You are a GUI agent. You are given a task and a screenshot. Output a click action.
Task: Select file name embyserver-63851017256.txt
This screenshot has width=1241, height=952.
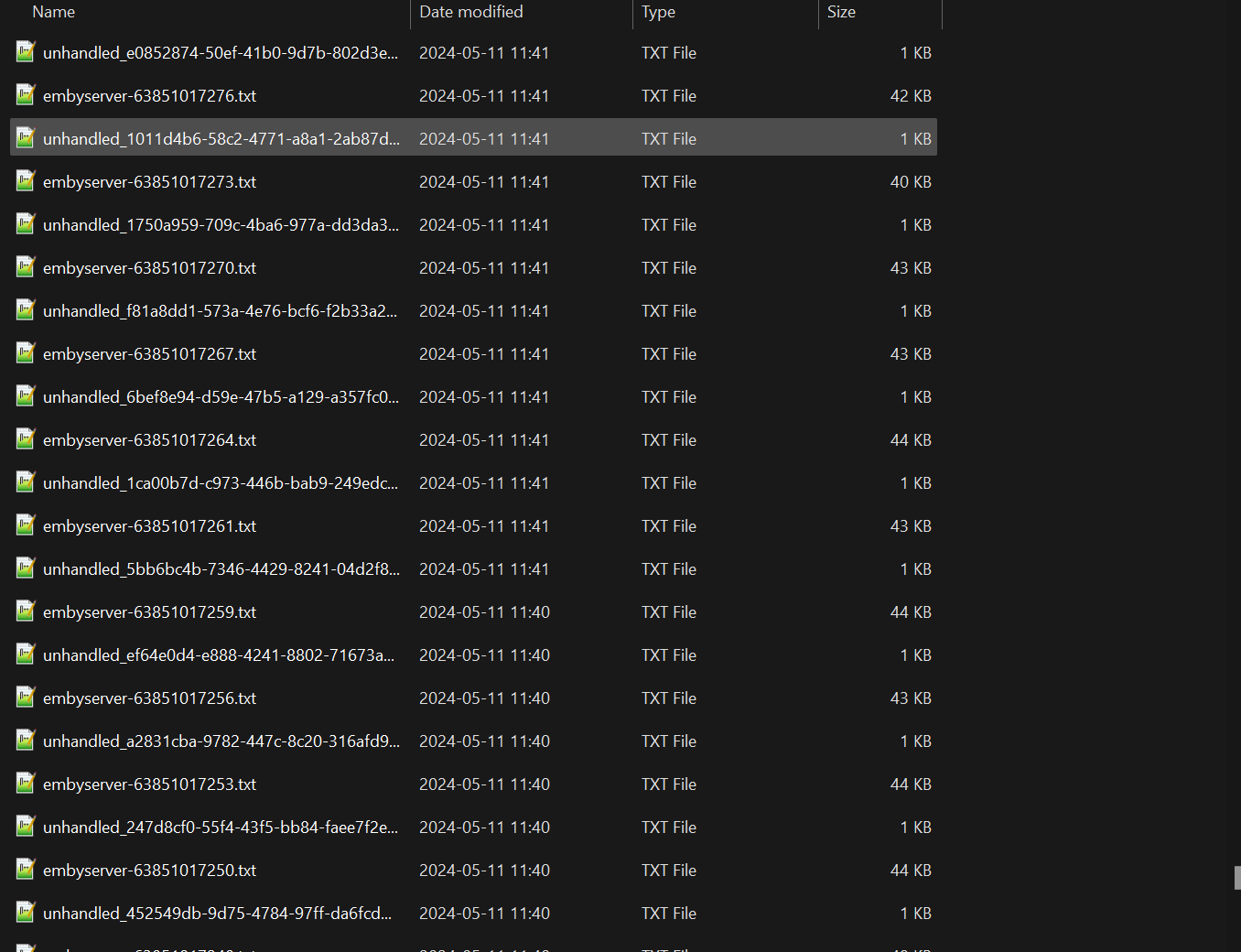tap(149, 698)
